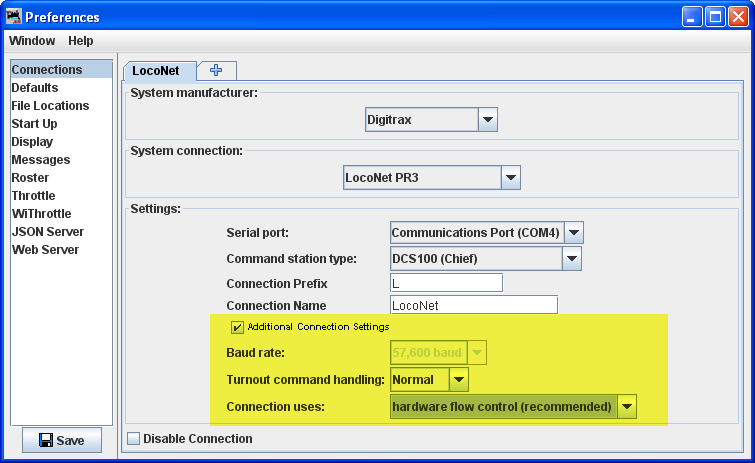Click the plus icon to add connection tab
The height and width of the screenshot is (463, 755).
click(x=216, y=70)
